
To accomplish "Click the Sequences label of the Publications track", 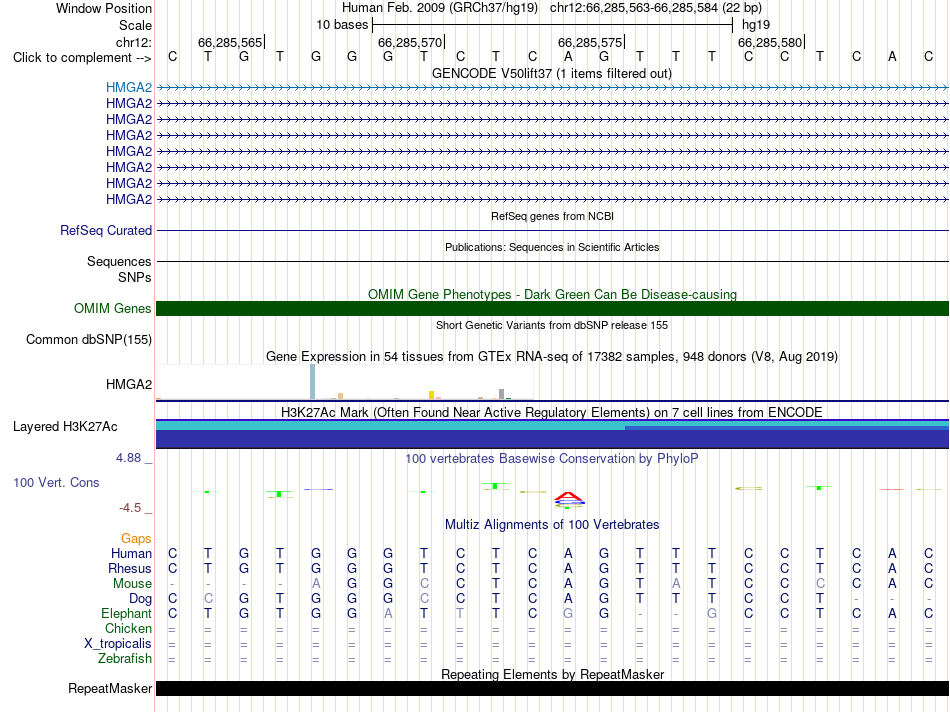I will coord(119,261).
